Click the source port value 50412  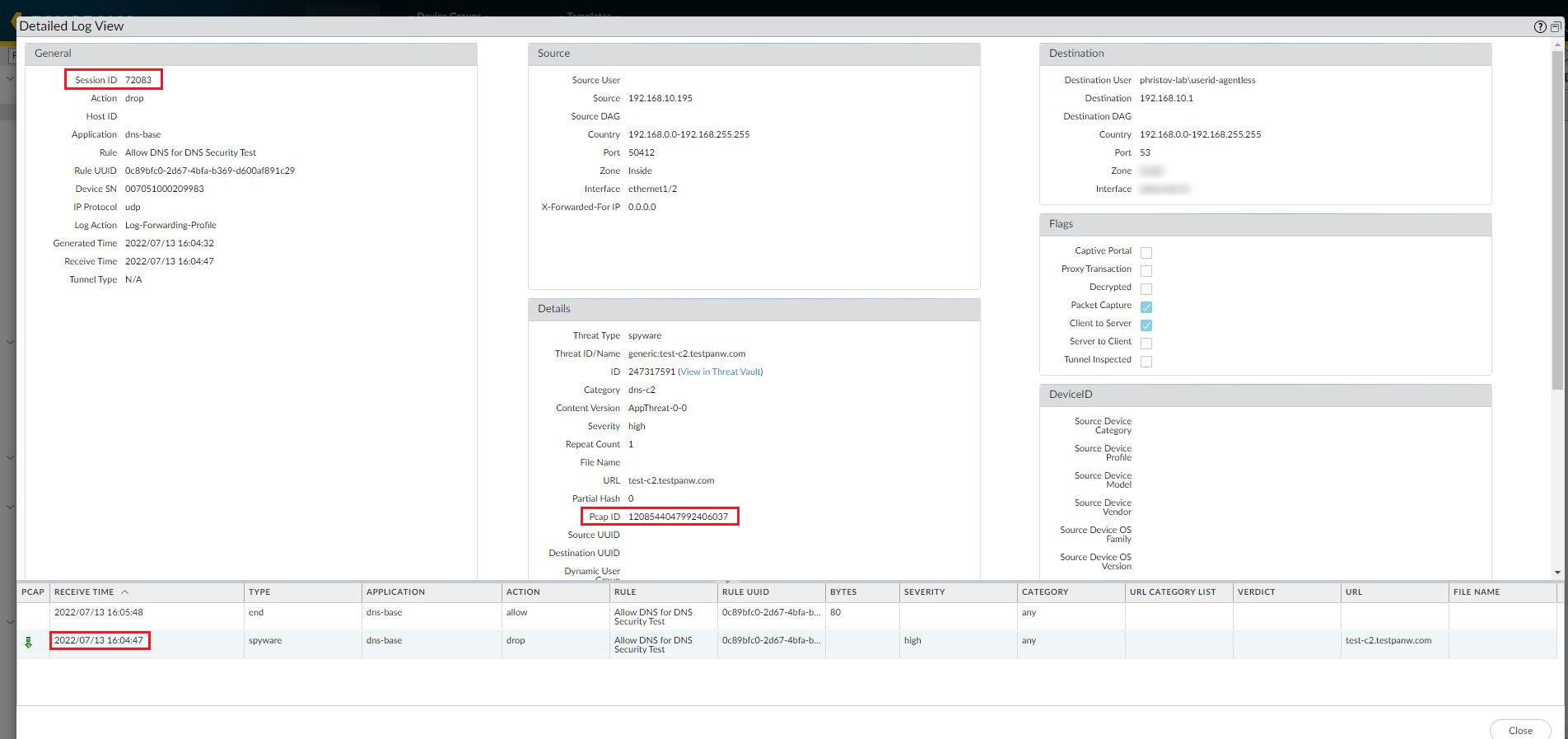click(642, 152)
